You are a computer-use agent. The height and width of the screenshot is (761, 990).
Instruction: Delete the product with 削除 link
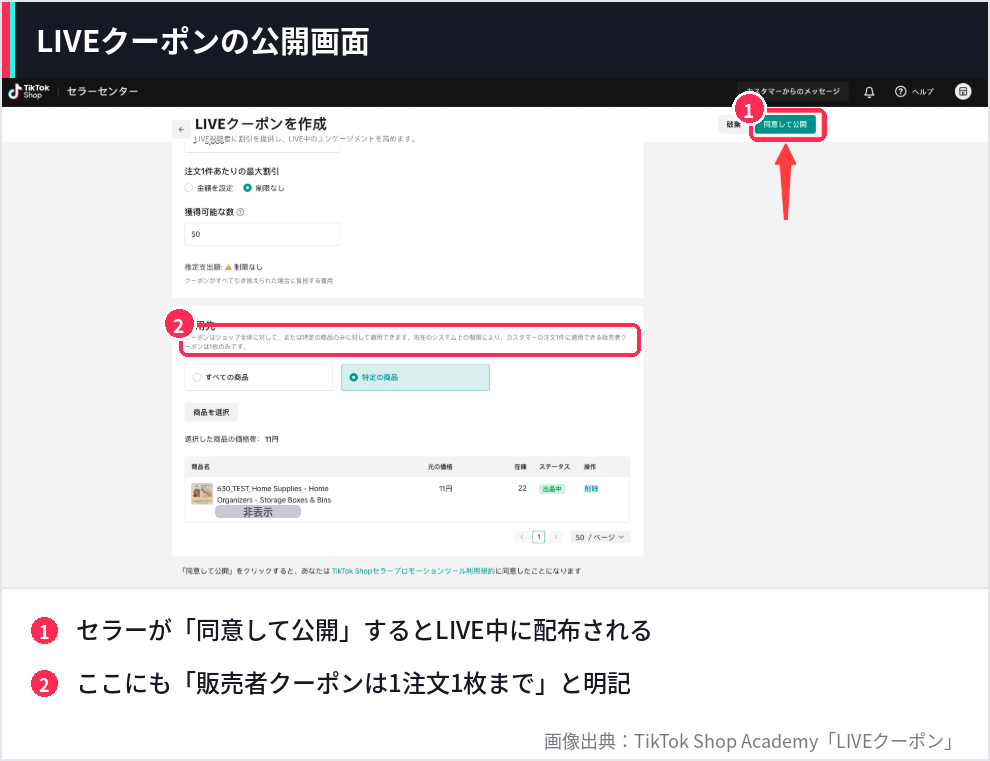[591, 489]
